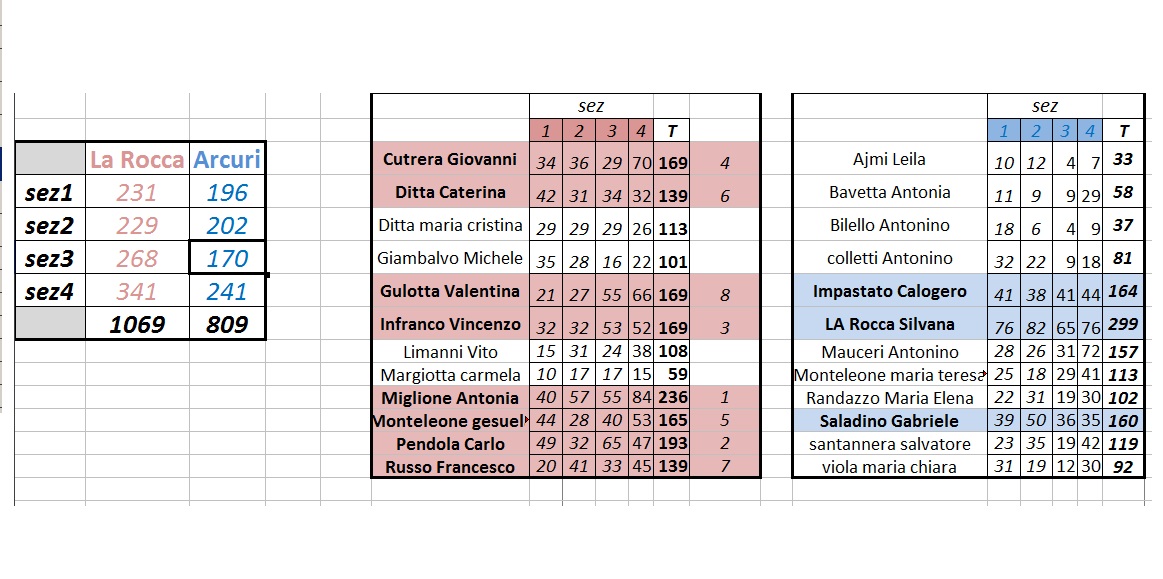
Task: Select Miglione Antonia total 236
Action: (672, 397)
